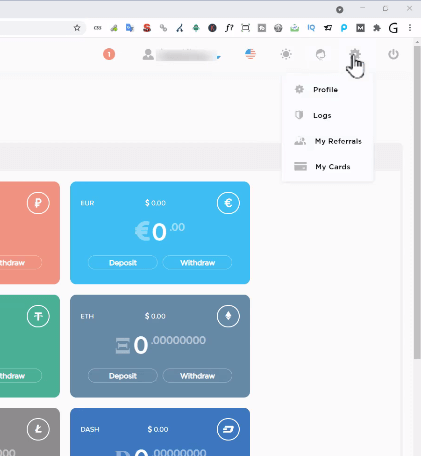This screenshot has width=421, height=456.
Task: Toggle light theme sun icon
Action: click(286, 54)
